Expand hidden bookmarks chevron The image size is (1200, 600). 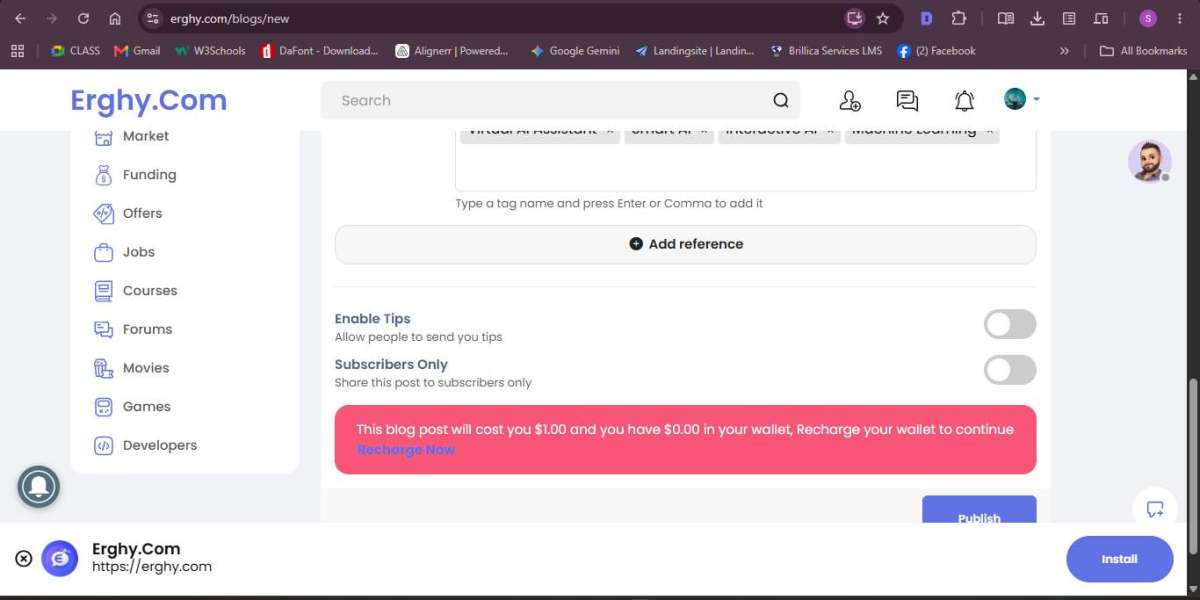1064,51
